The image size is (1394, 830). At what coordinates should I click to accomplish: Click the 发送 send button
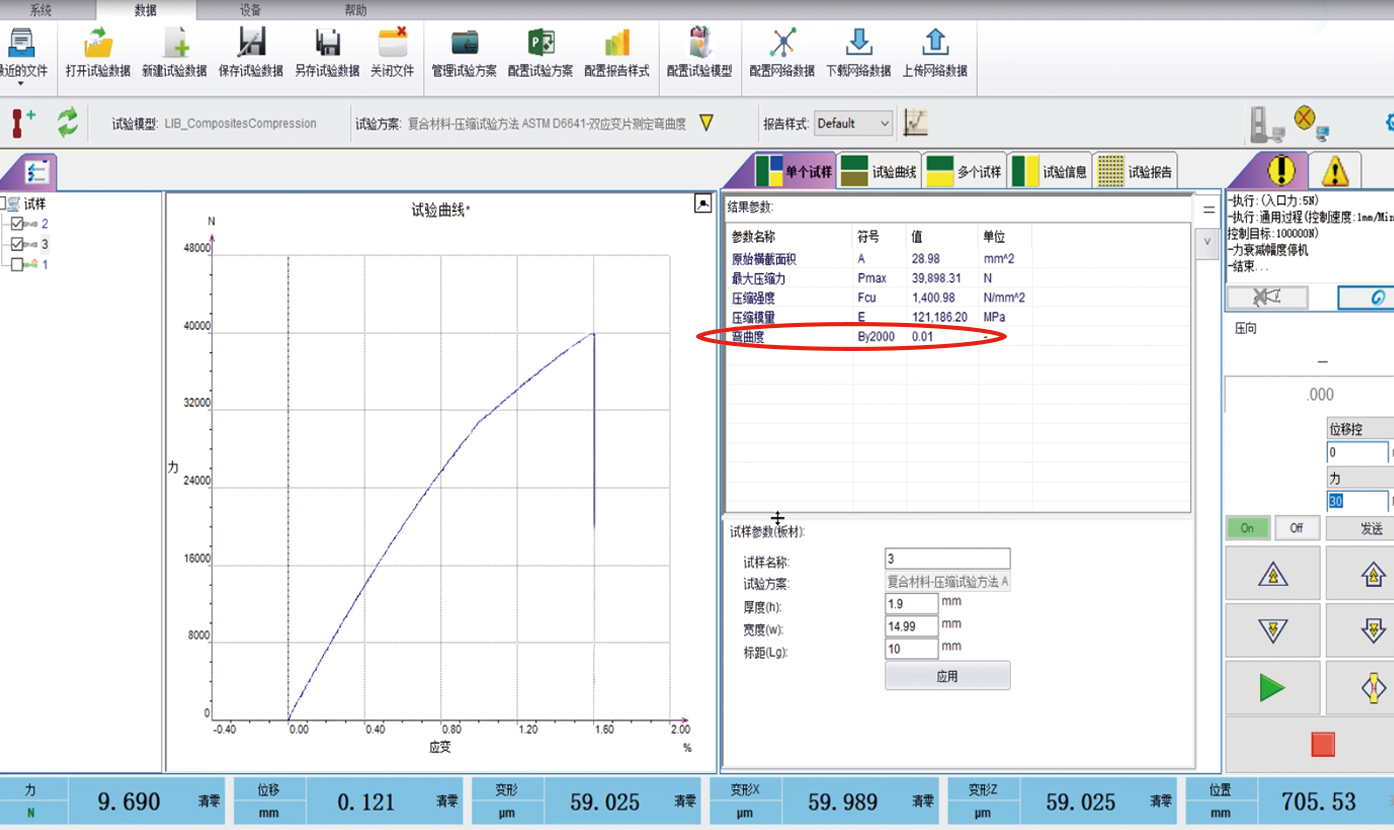tap(1370, 528)
